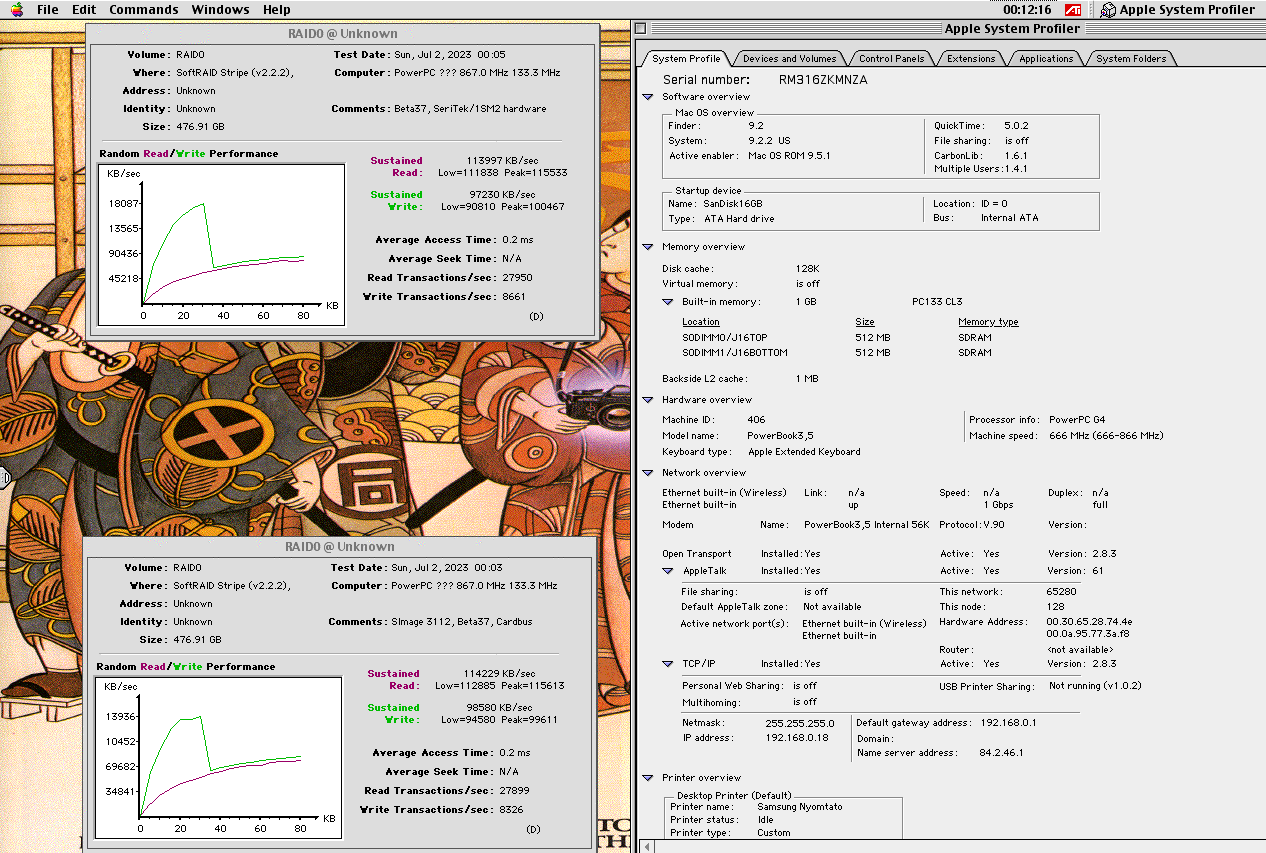Click the Location column header in memory table
This screenshot has width=1266, height=853.
coord(701,322)
